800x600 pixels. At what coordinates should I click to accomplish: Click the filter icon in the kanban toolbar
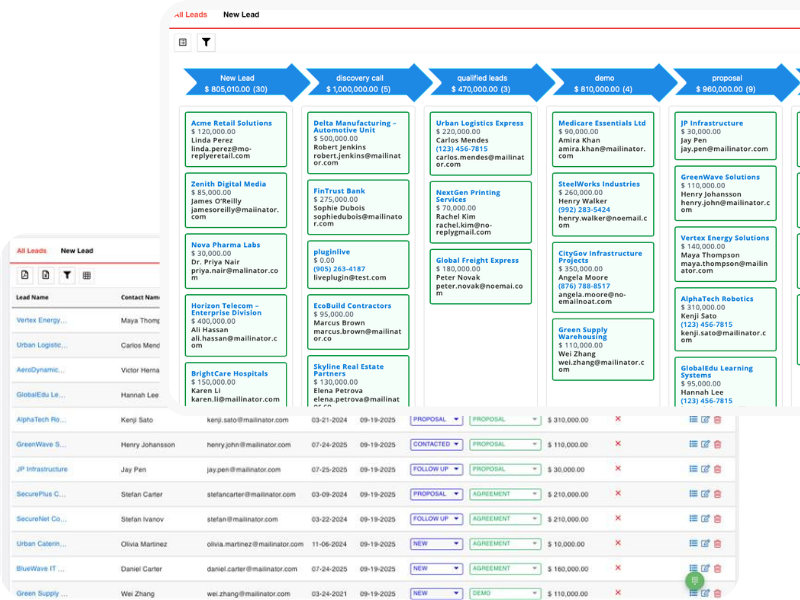(x=206, y=42)
